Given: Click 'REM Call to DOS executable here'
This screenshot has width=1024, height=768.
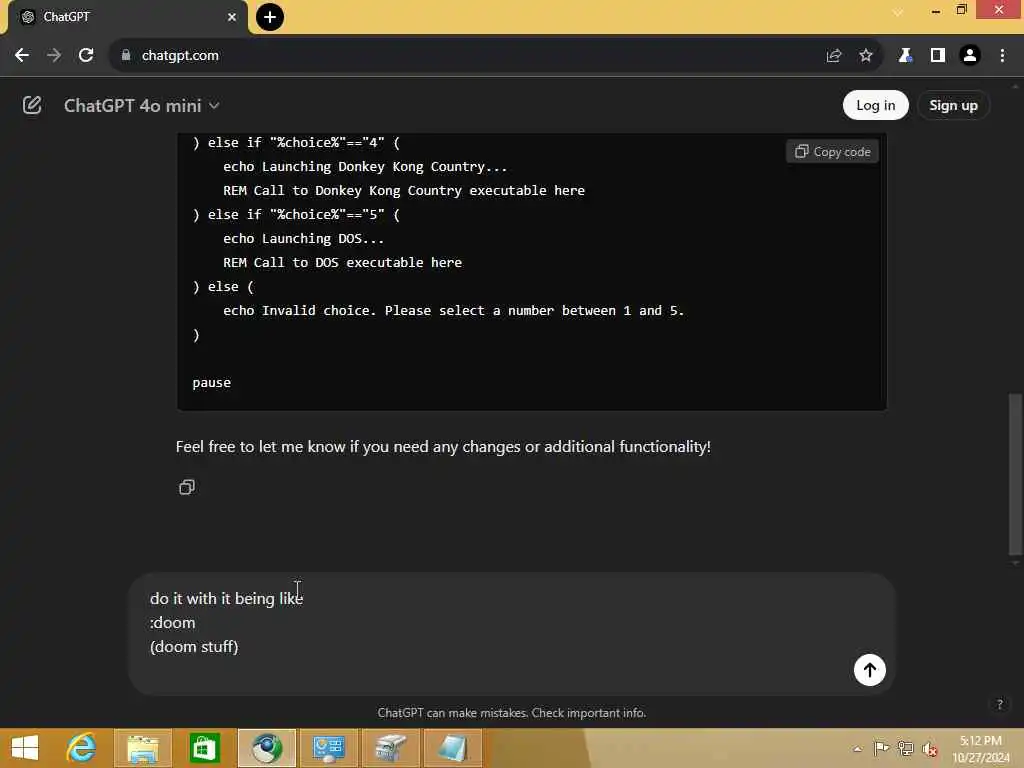Looking at the screenshot, I should pyautogui.click(x=342, y=263).
